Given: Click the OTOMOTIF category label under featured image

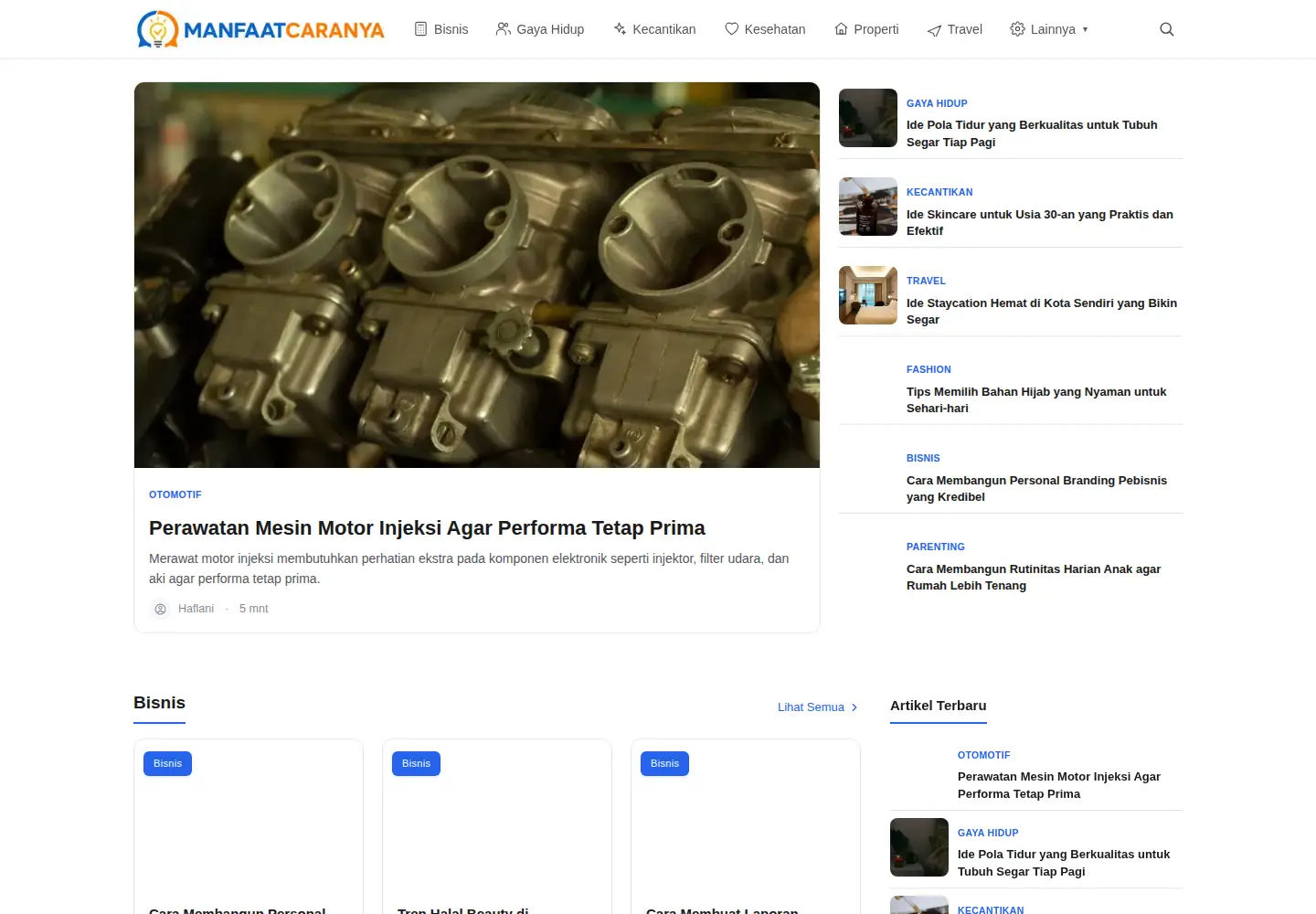Looking at the screenshot, I should (175, 494).
